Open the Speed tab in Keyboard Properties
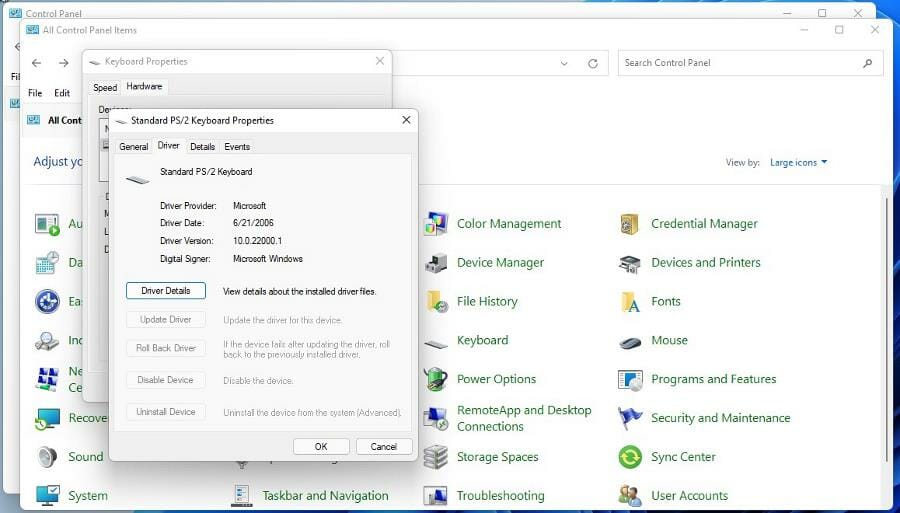Image resolution: width=900 pixels, height=513 pixels. pos(105,88)
